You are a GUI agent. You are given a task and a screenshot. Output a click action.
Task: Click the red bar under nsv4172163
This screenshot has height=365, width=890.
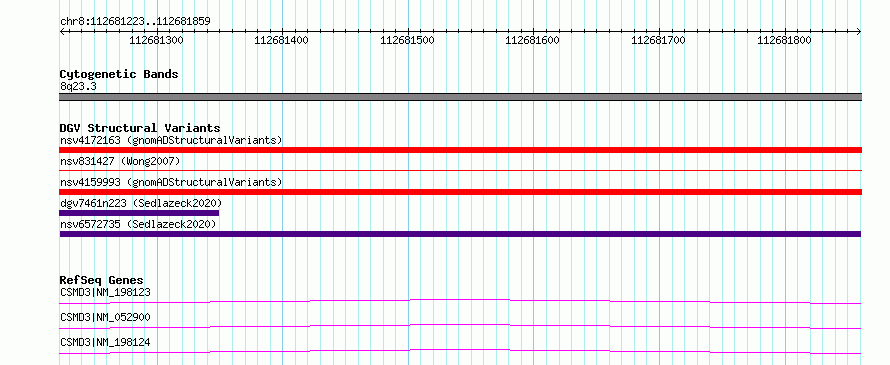tap(461, 150)
